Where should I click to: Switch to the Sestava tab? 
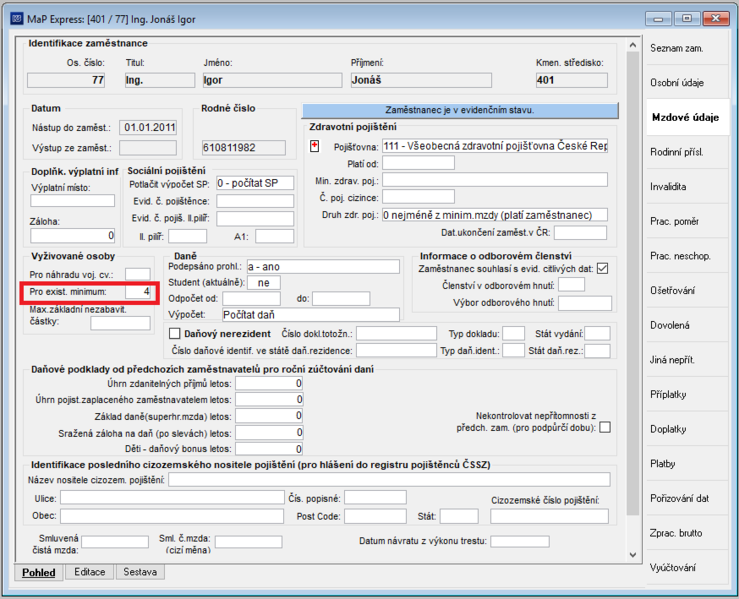[140, 572]
